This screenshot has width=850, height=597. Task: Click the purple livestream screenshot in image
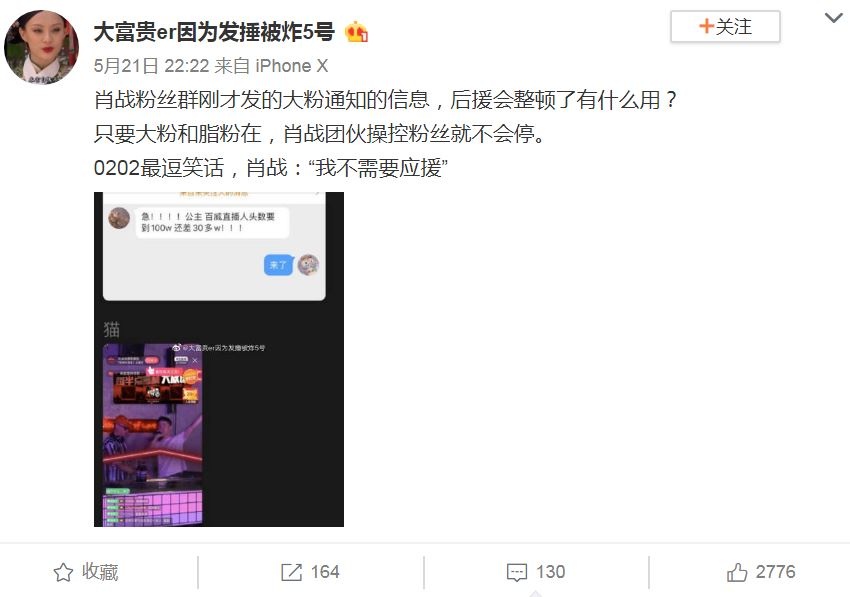point(153,434)
